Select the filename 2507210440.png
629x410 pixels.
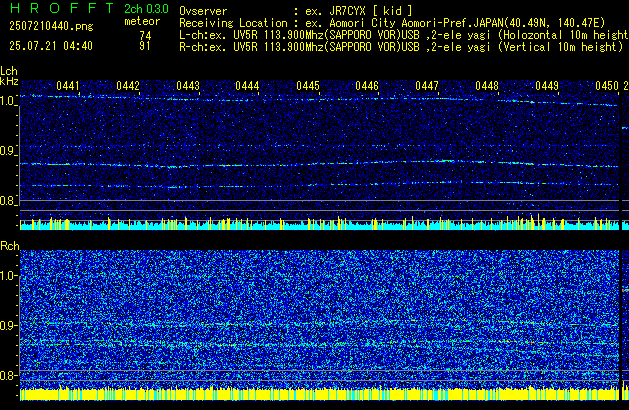pyautogui.click(x=51, y=26)
